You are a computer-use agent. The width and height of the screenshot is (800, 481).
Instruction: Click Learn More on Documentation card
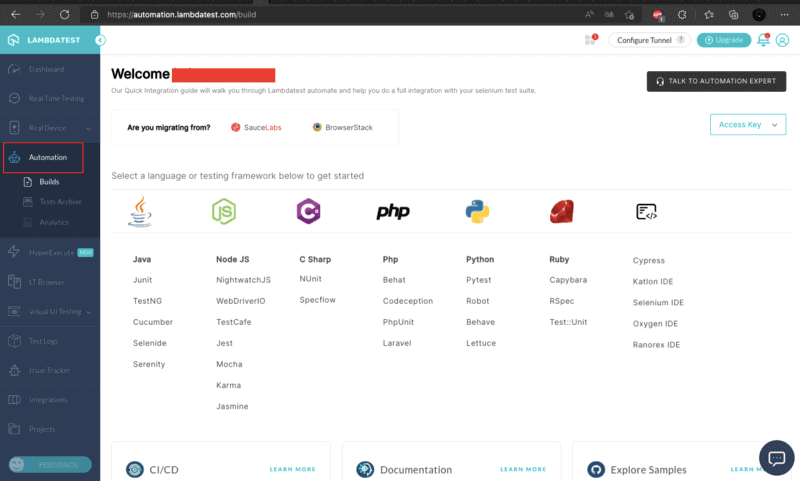point(523,469)
